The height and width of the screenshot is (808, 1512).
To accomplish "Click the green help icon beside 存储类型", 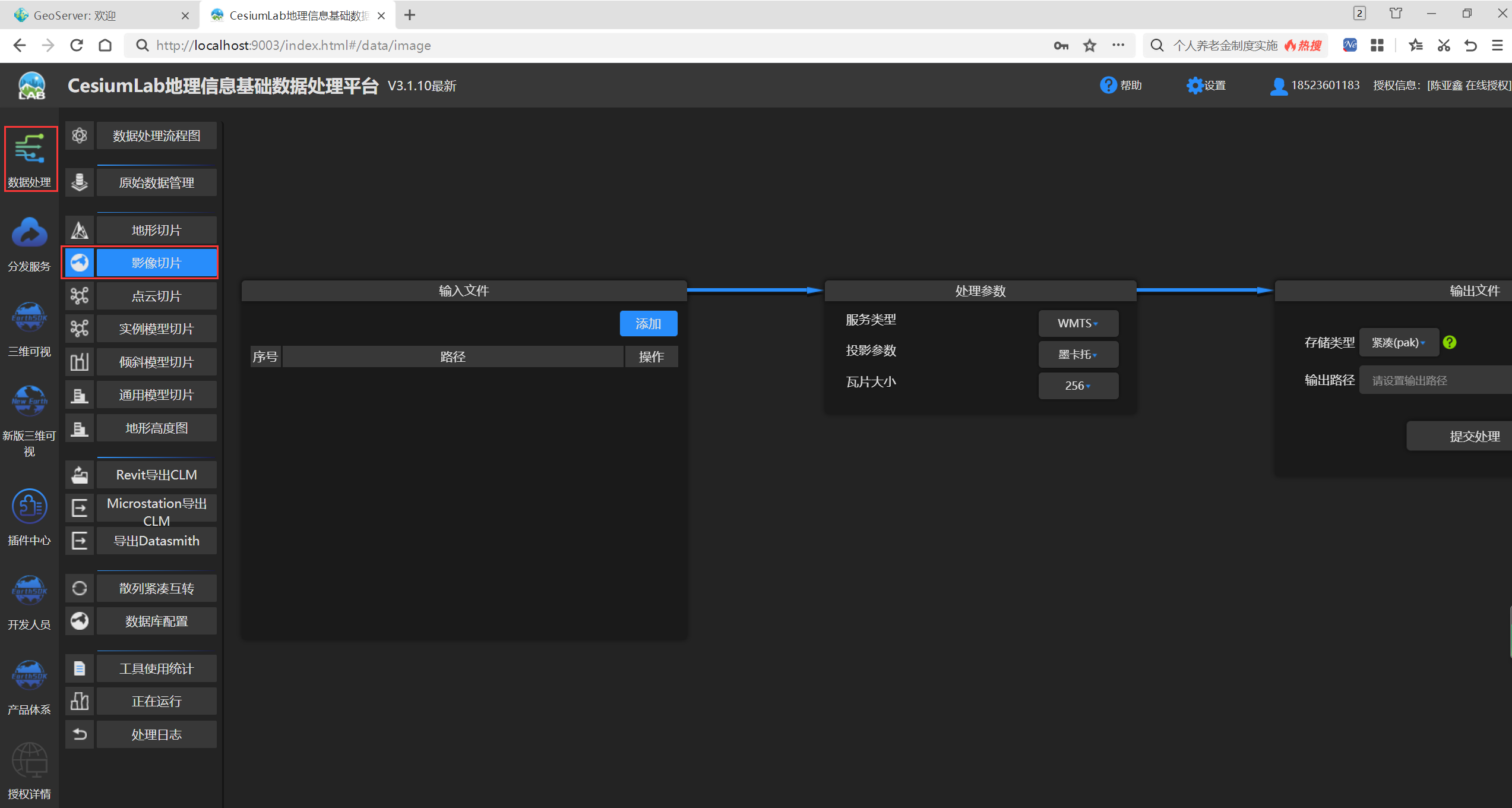I will (x=1450, y=342).
